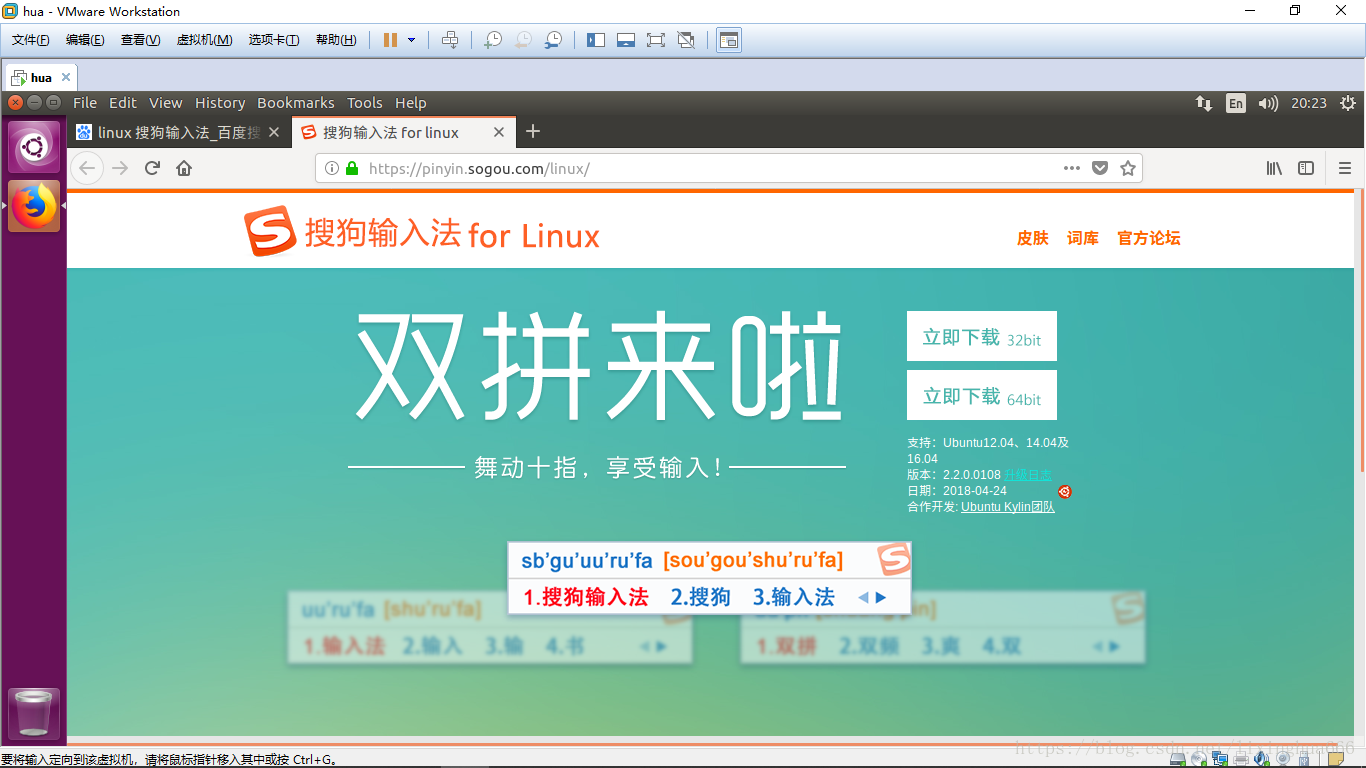Save the page to Pocket
The image size is (1366, 768).
pos(1100,168)
